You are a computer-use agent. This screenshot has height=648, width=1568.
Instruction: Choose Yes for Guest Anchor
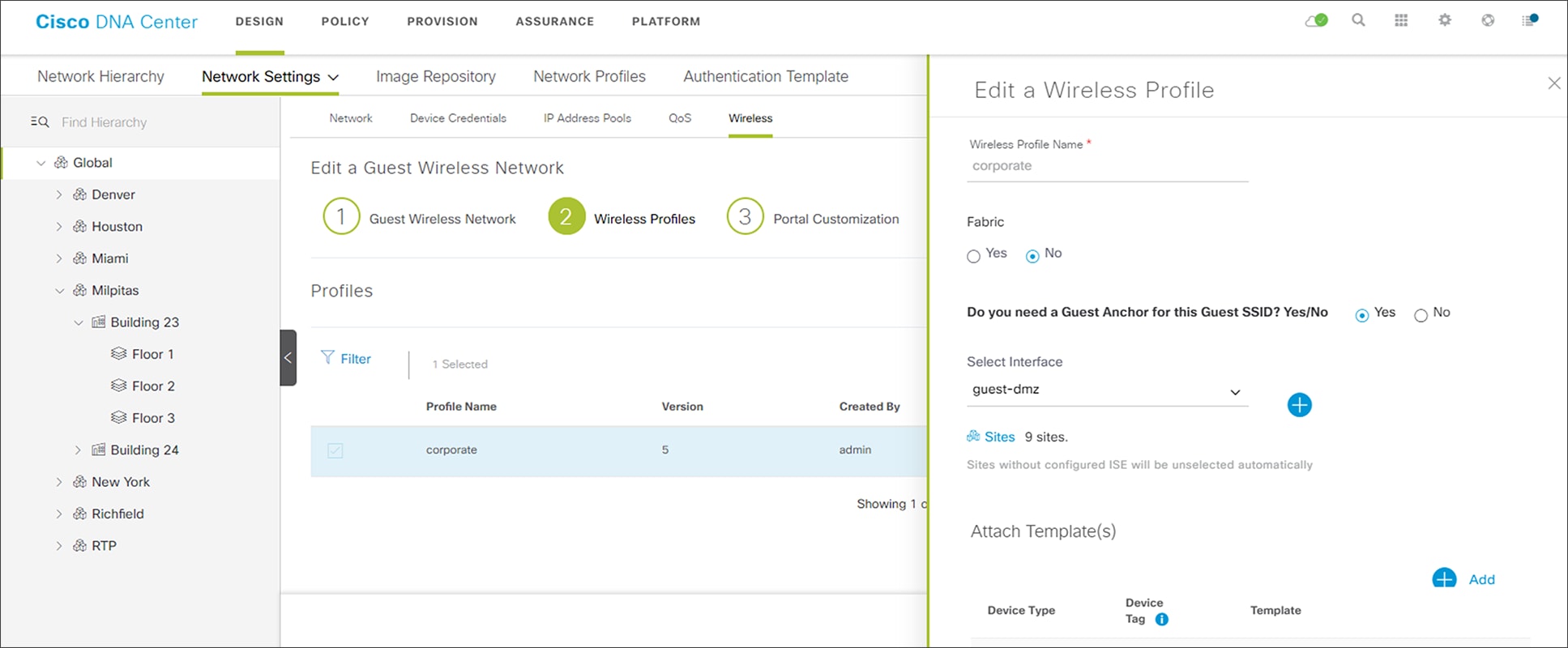click(1362, 315)
